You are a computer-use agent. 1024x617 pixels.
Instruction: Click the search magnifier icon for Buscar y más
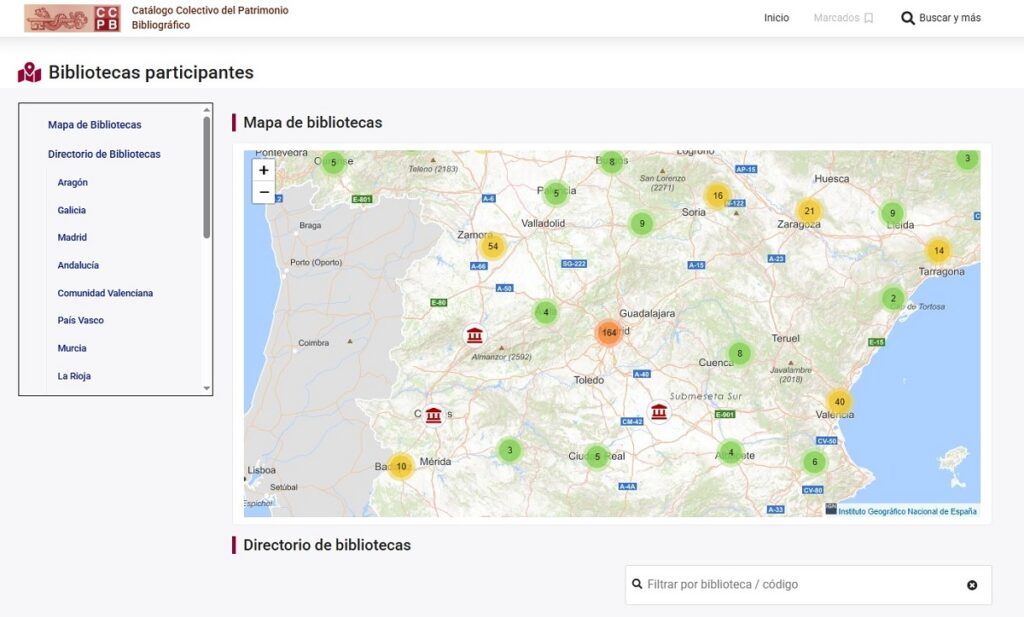[907, 17]
